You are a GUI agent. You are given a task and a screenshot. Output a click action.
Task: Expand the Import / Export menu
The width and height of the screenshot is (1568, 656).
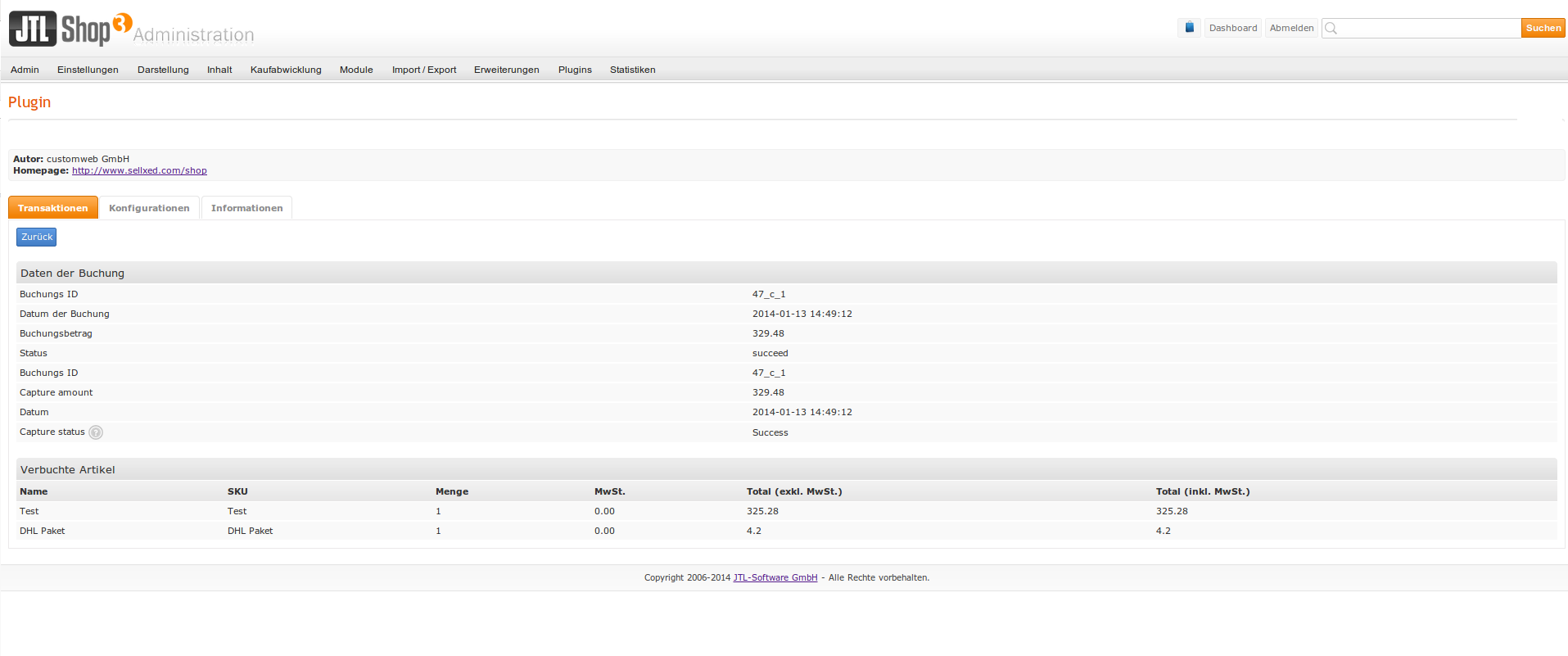(423, 70)
